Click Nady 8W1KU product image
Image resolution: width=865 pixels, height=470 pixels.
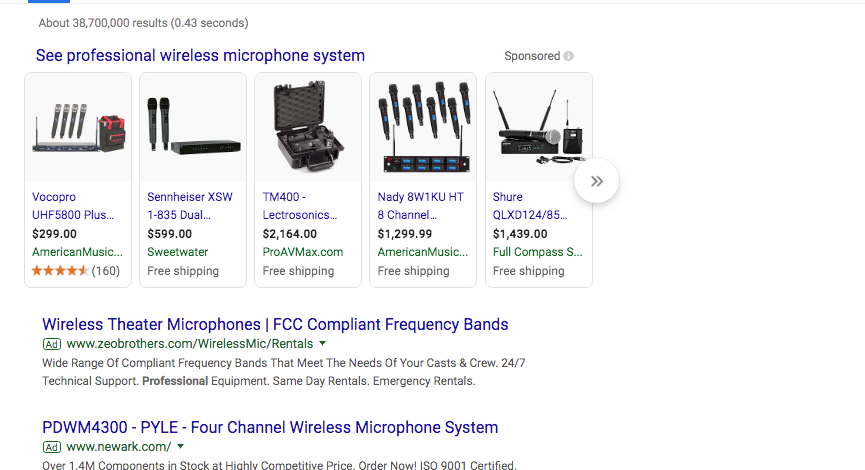(423, 127)
